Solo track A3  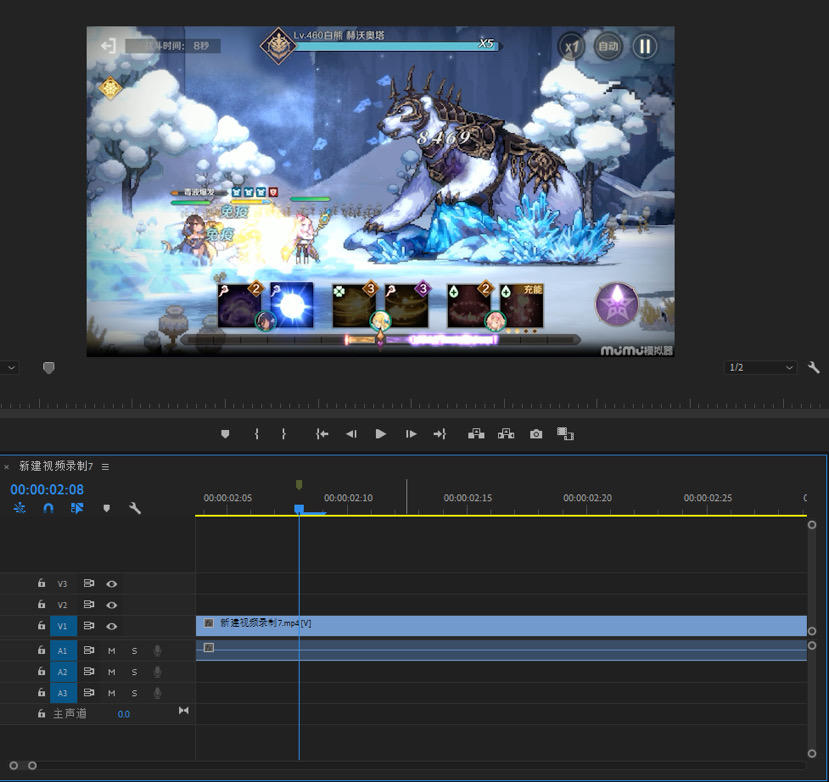(x=134, y=693)
